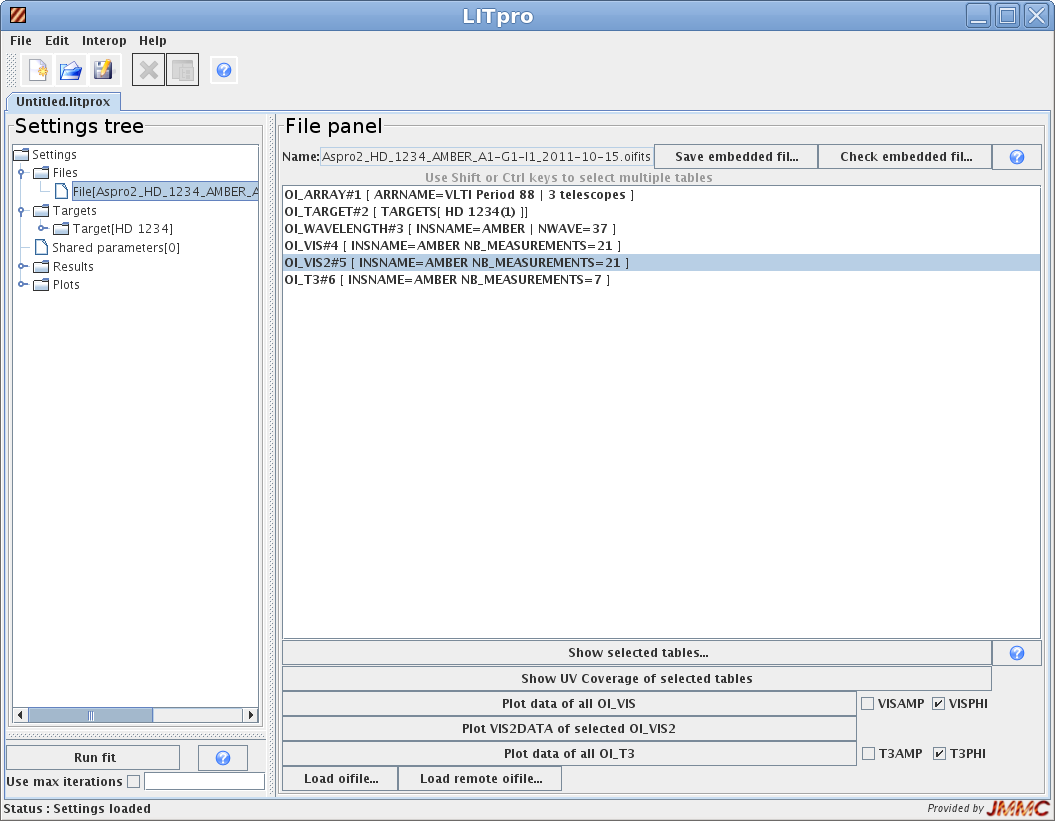Start fitting with the Run fit button
Screen dimensions: 1055x821
[x=94, y=758]
